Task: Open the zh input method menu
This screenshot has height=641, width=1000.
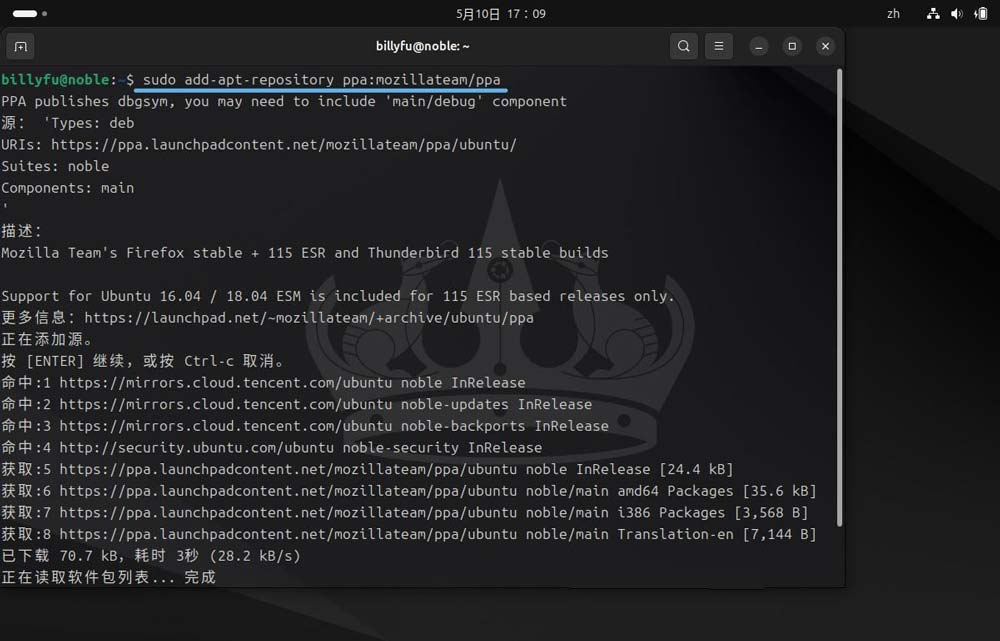Action: coord(893,14)
